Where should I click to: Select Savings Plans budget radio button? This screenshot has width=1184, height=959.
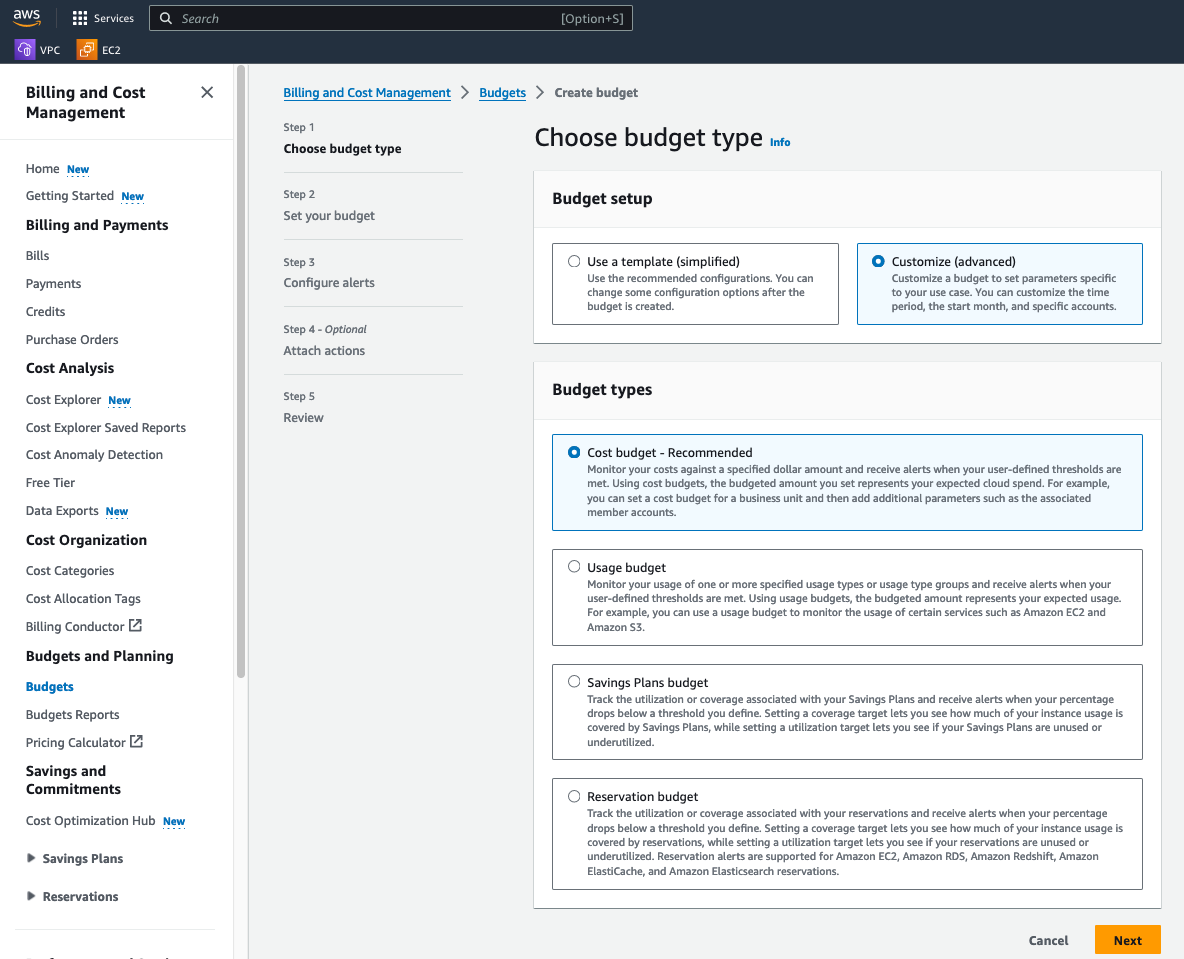(574, 681)
